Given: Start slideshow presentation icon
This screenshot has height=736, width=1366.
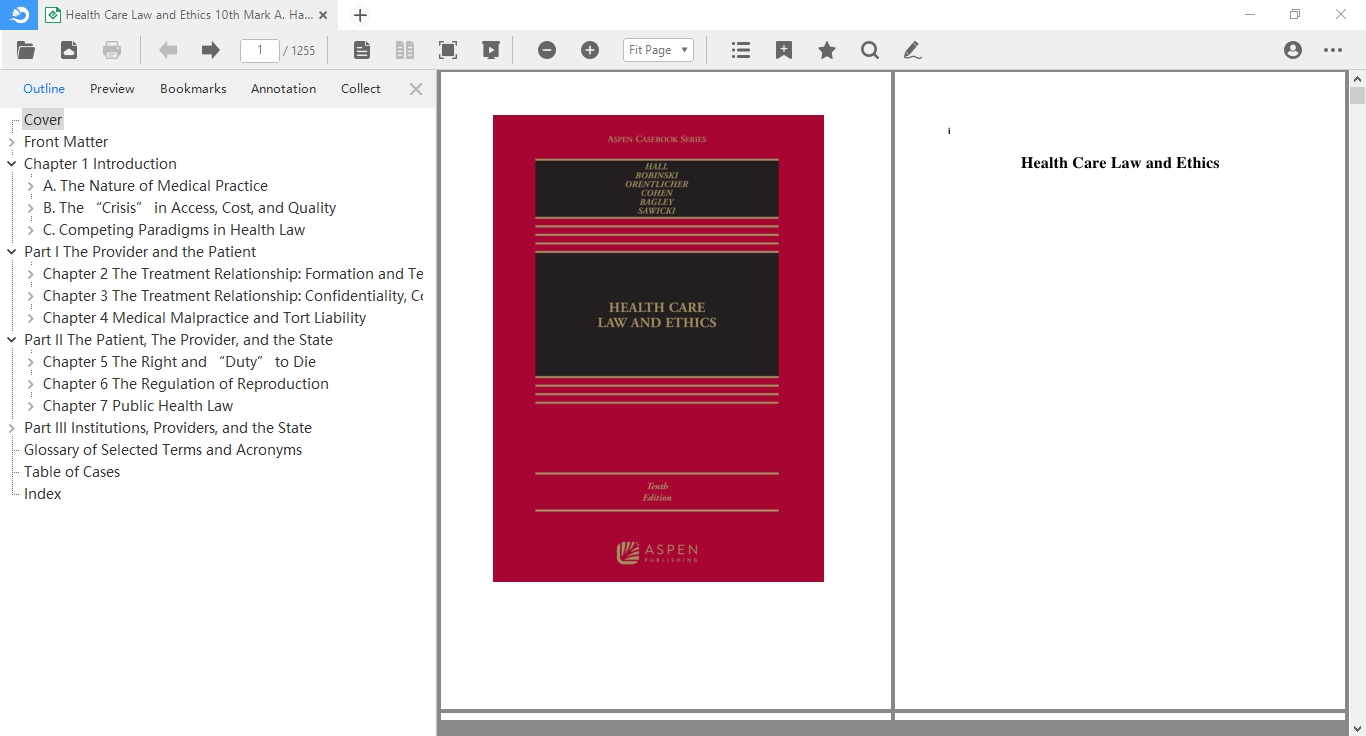Looking at the screenshot, I should click(x=490, y=50).
